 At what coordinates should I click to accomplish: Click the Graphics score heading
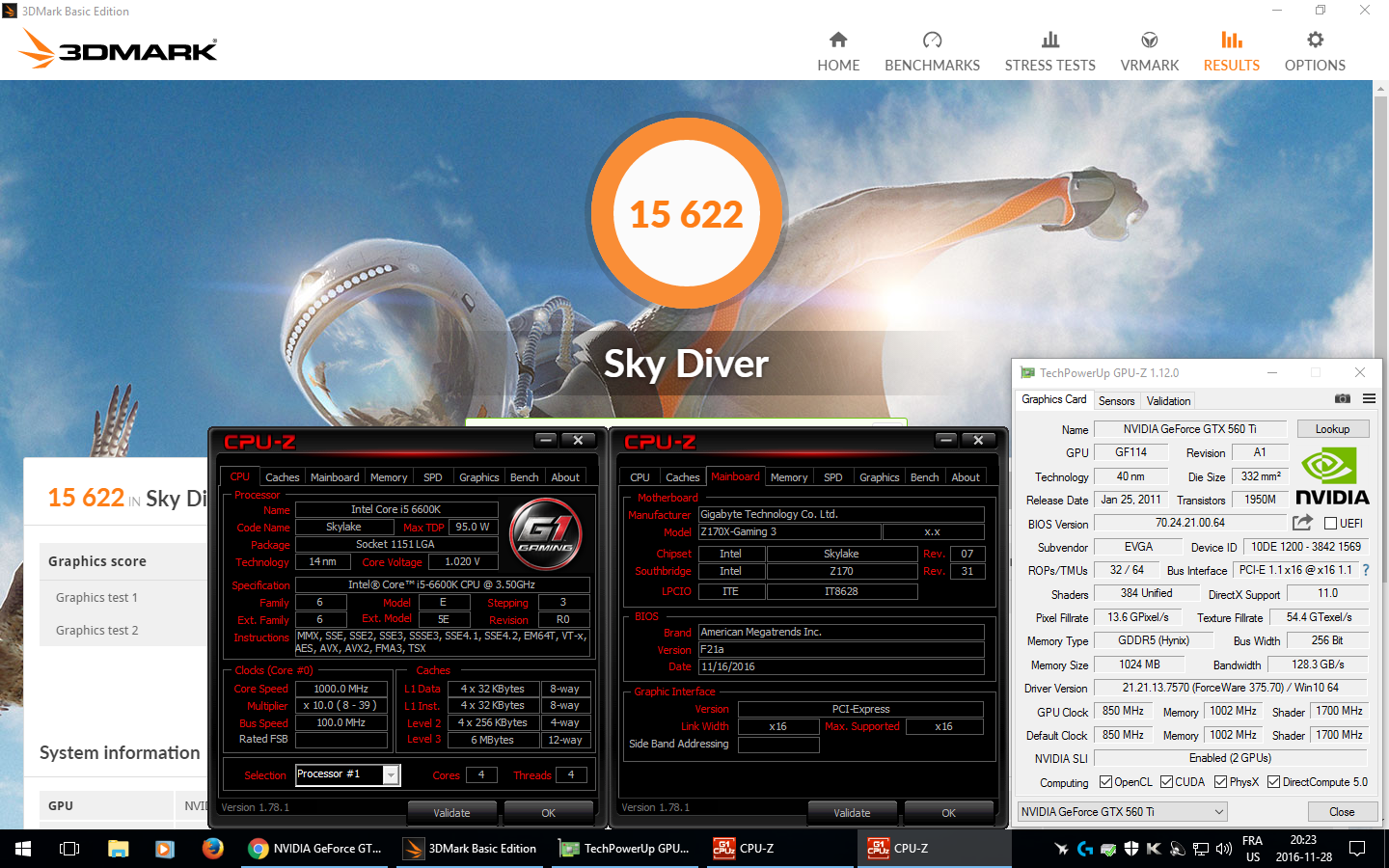(96, 561)
